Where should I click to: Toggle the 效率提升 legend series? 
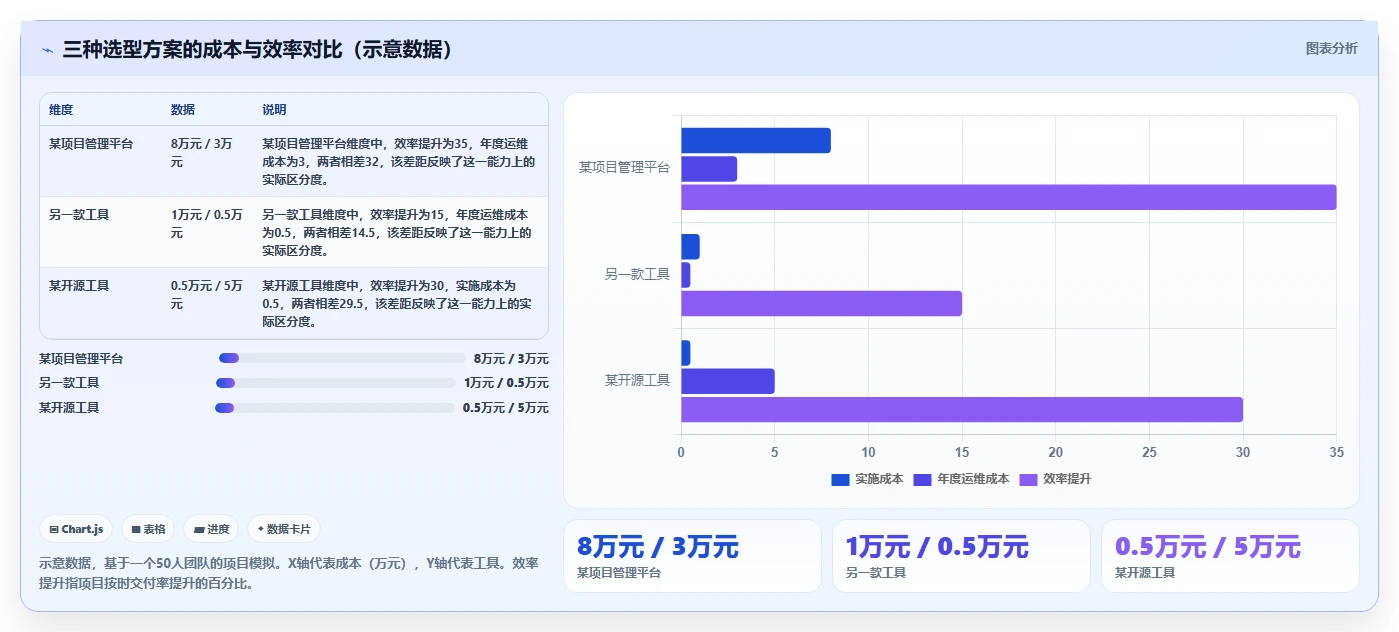(x=1055, y=479)
